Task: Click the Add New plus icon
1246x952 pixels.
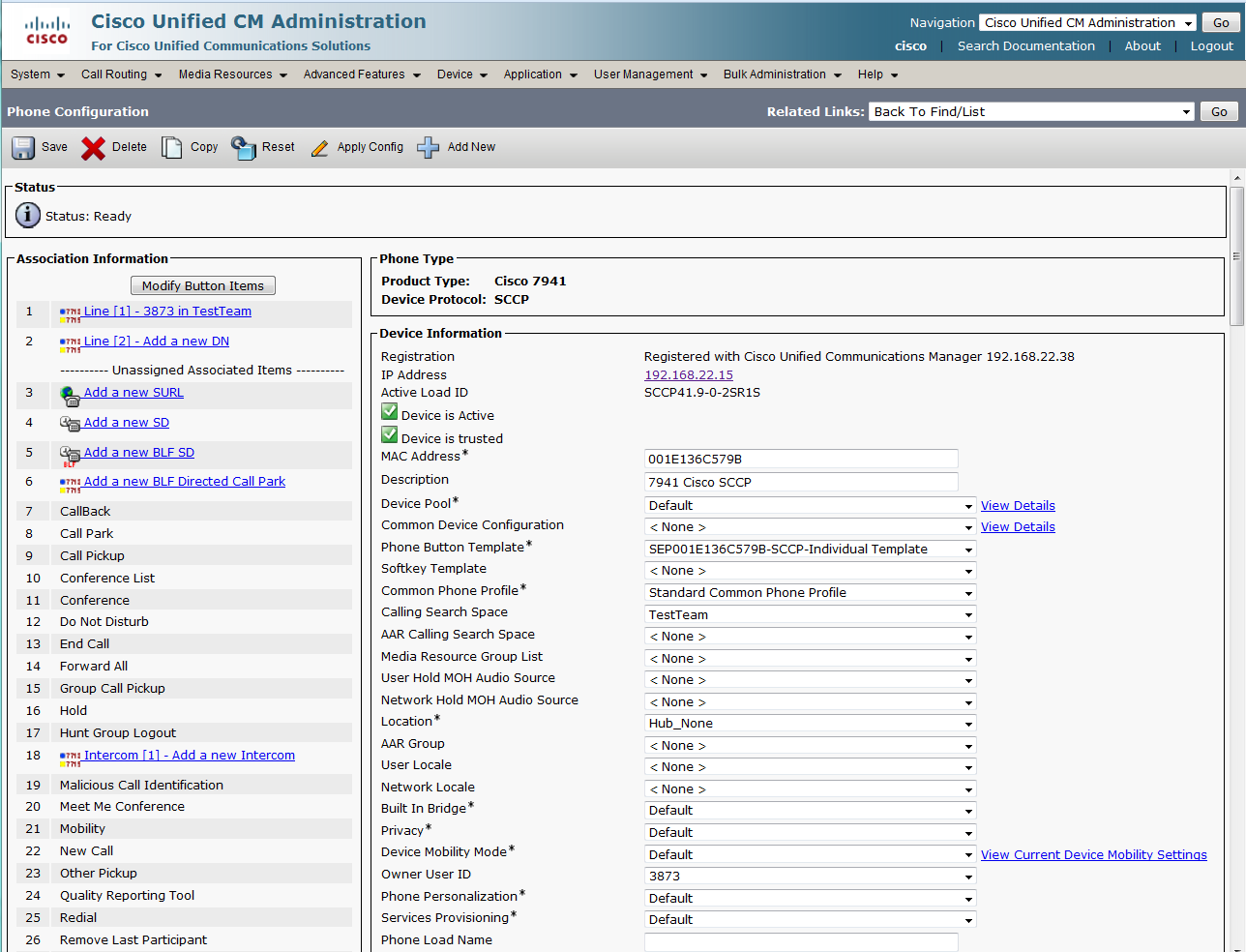Action: [x=428, y=148]
